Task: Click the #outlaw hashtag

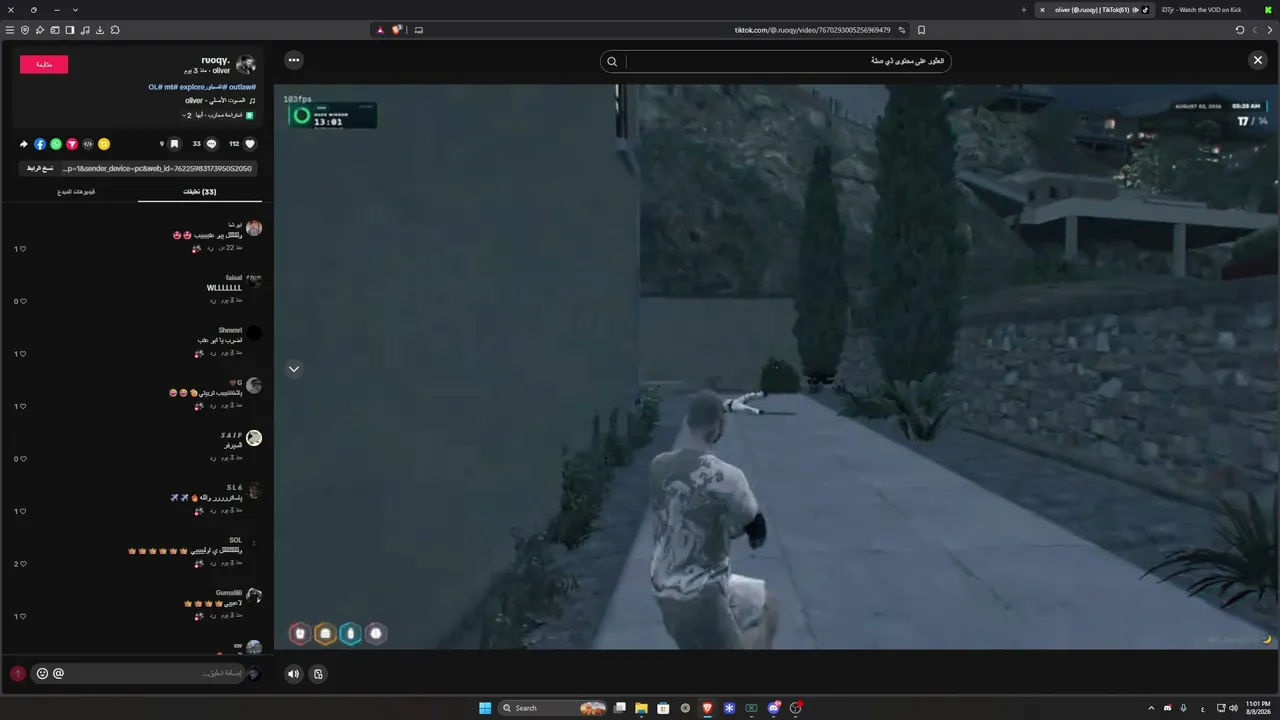Action: (242, 87)
